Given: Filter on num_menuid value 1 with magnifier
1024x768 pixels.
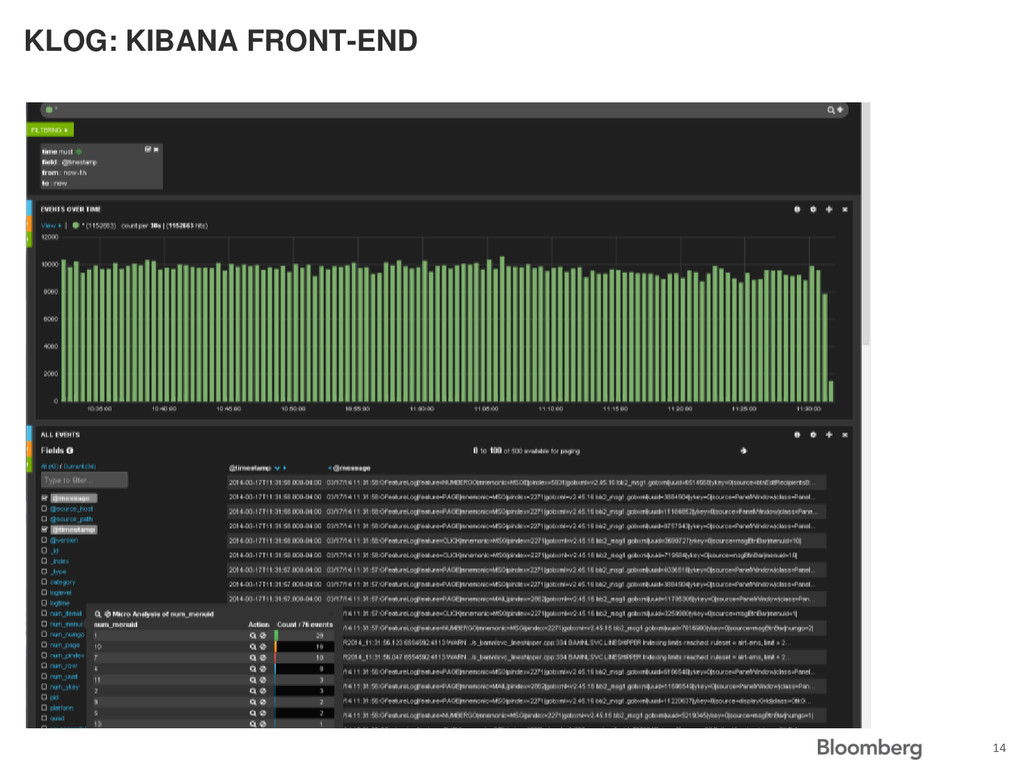Looking at the screenshot, I should 253,635.
